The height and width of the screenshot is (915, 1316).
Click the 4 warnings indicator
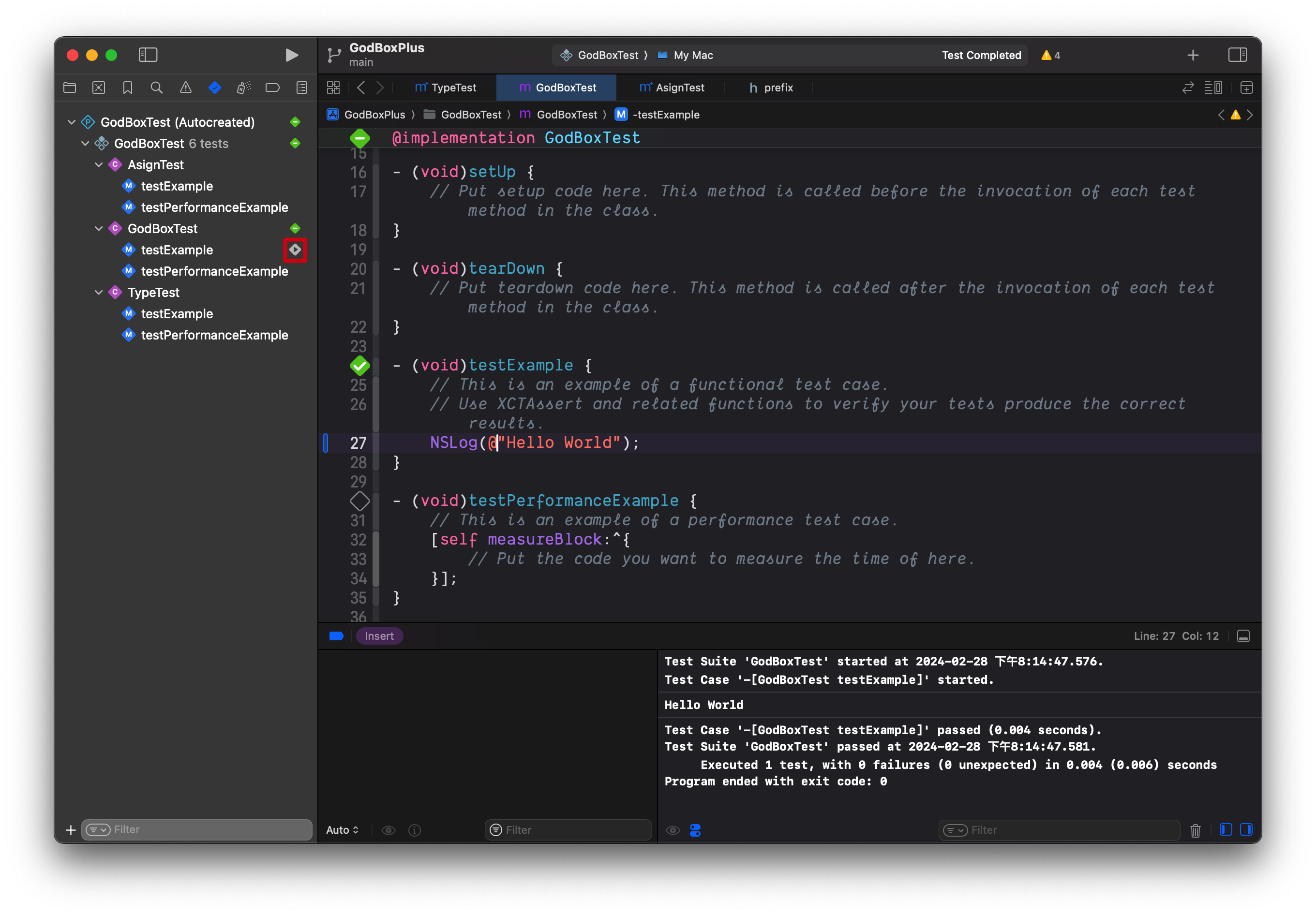tap(1050, 56)
